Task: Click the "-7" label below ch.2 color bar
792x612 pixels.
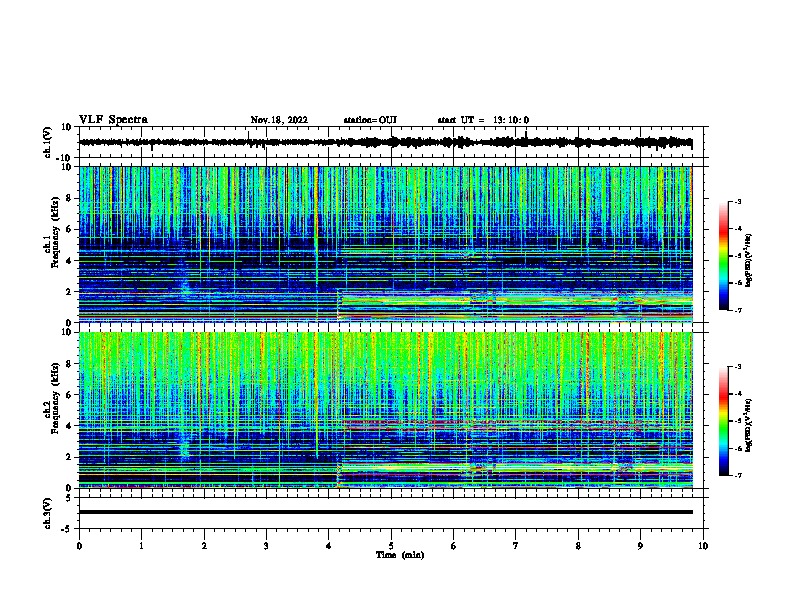Action: click(738, 475)
